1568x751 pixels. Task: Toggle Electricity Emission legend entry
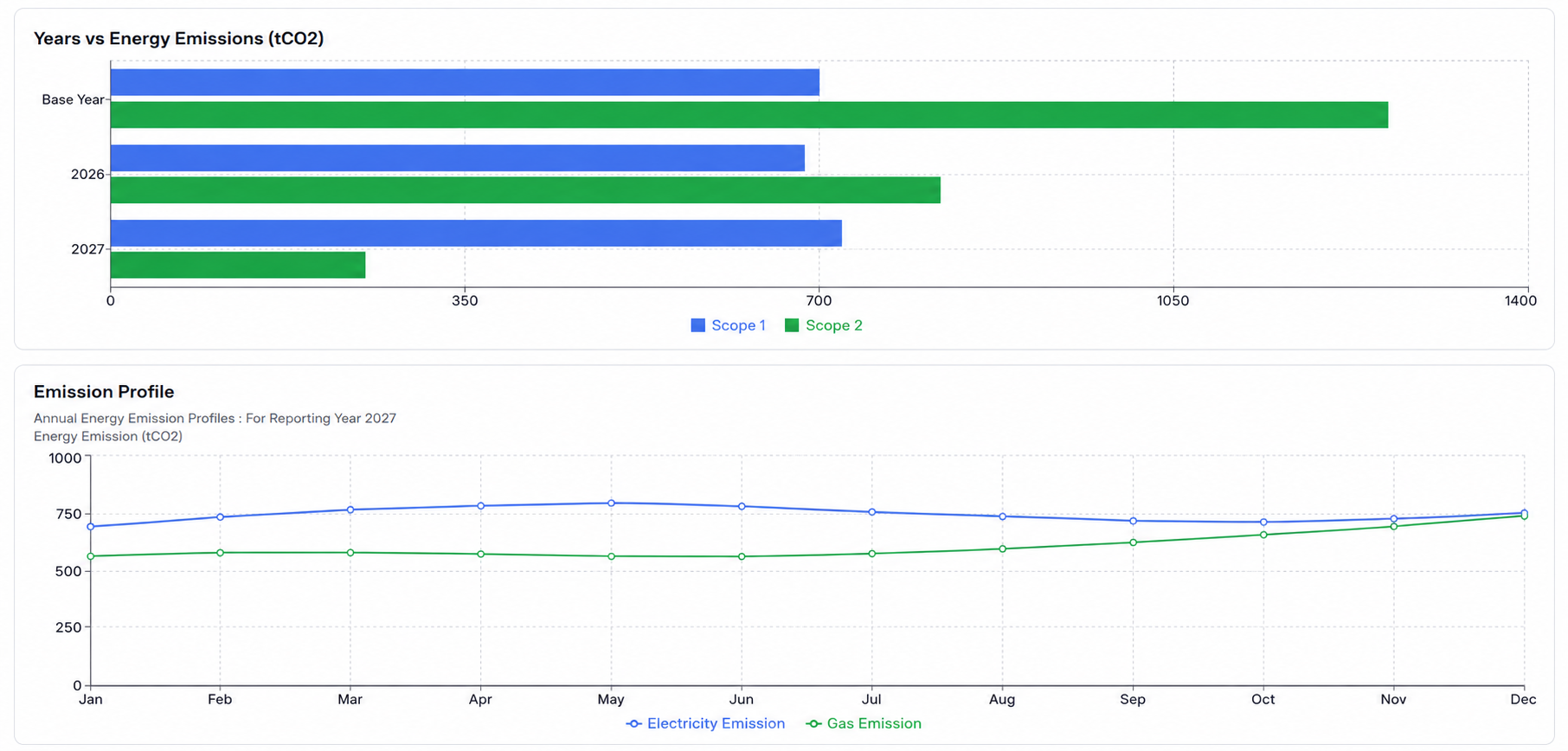click(x=705, y=723)
